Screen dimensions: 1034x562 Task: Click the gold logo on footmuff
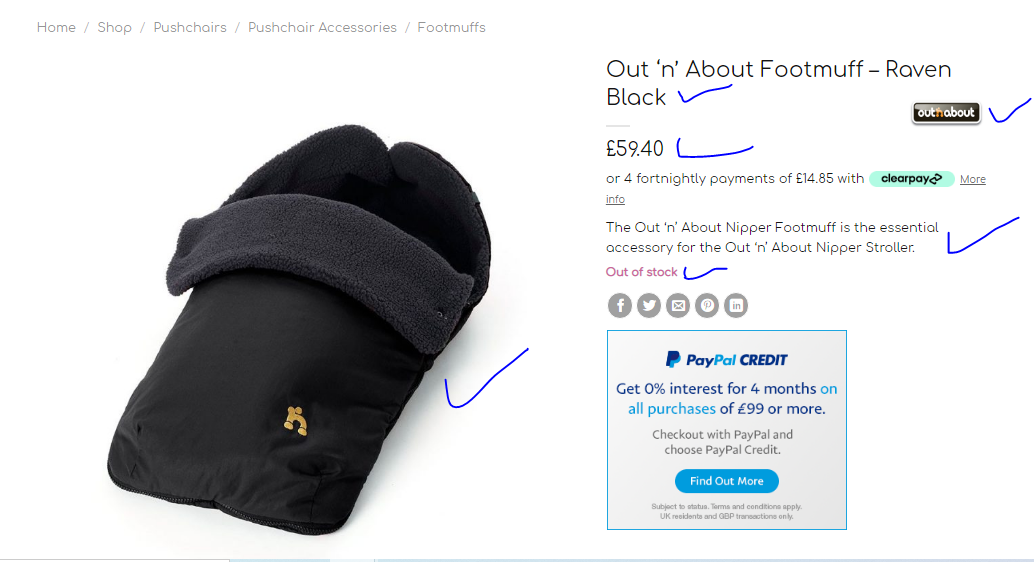295,421
